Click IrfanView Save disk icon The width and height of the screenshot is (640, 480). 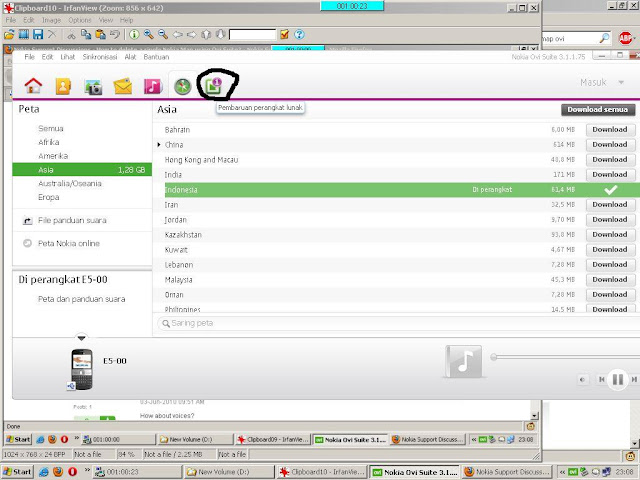tap(38, 34)
